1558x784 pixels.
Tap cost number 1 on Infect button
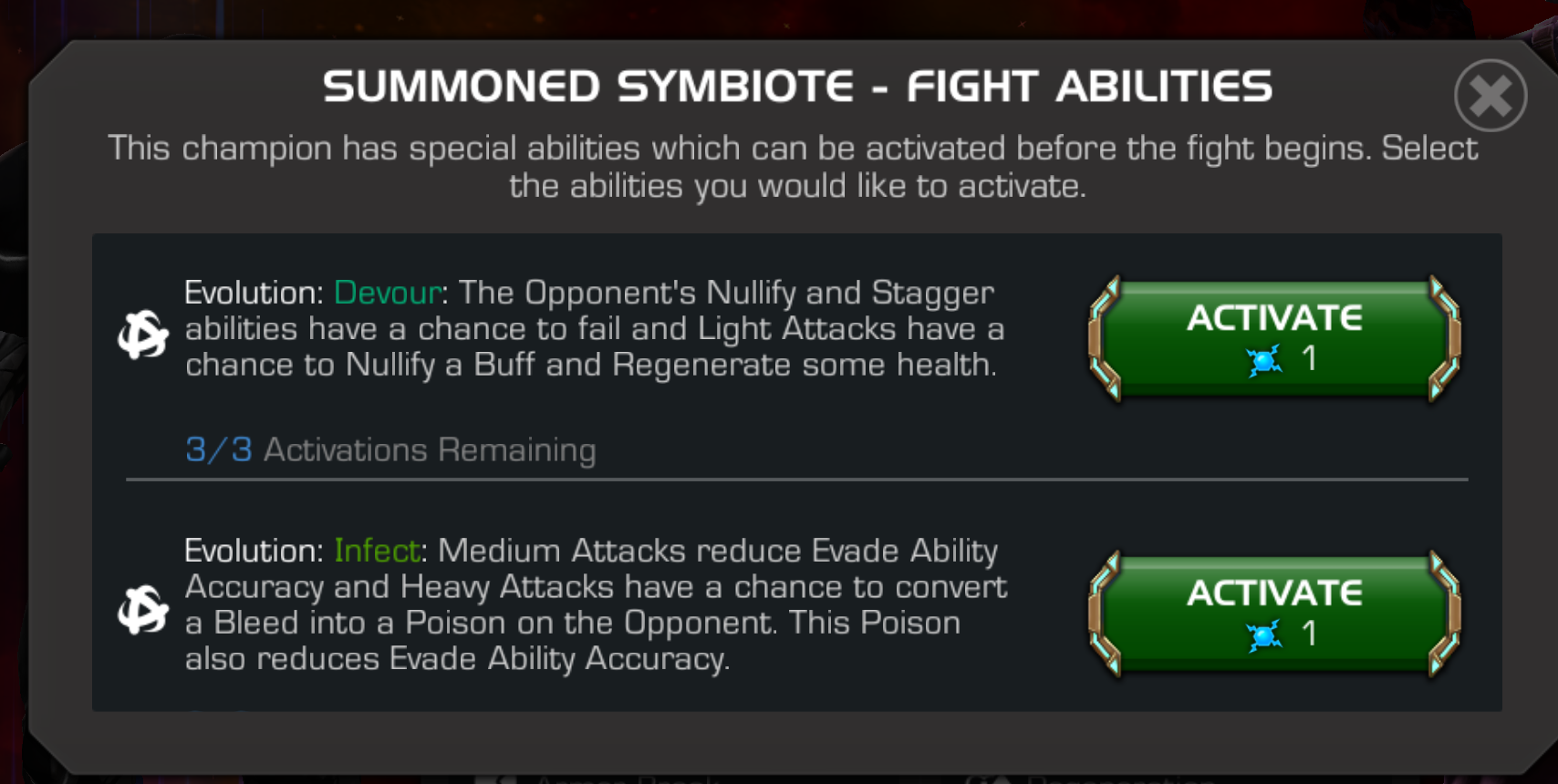click(x=1309, y=634)
